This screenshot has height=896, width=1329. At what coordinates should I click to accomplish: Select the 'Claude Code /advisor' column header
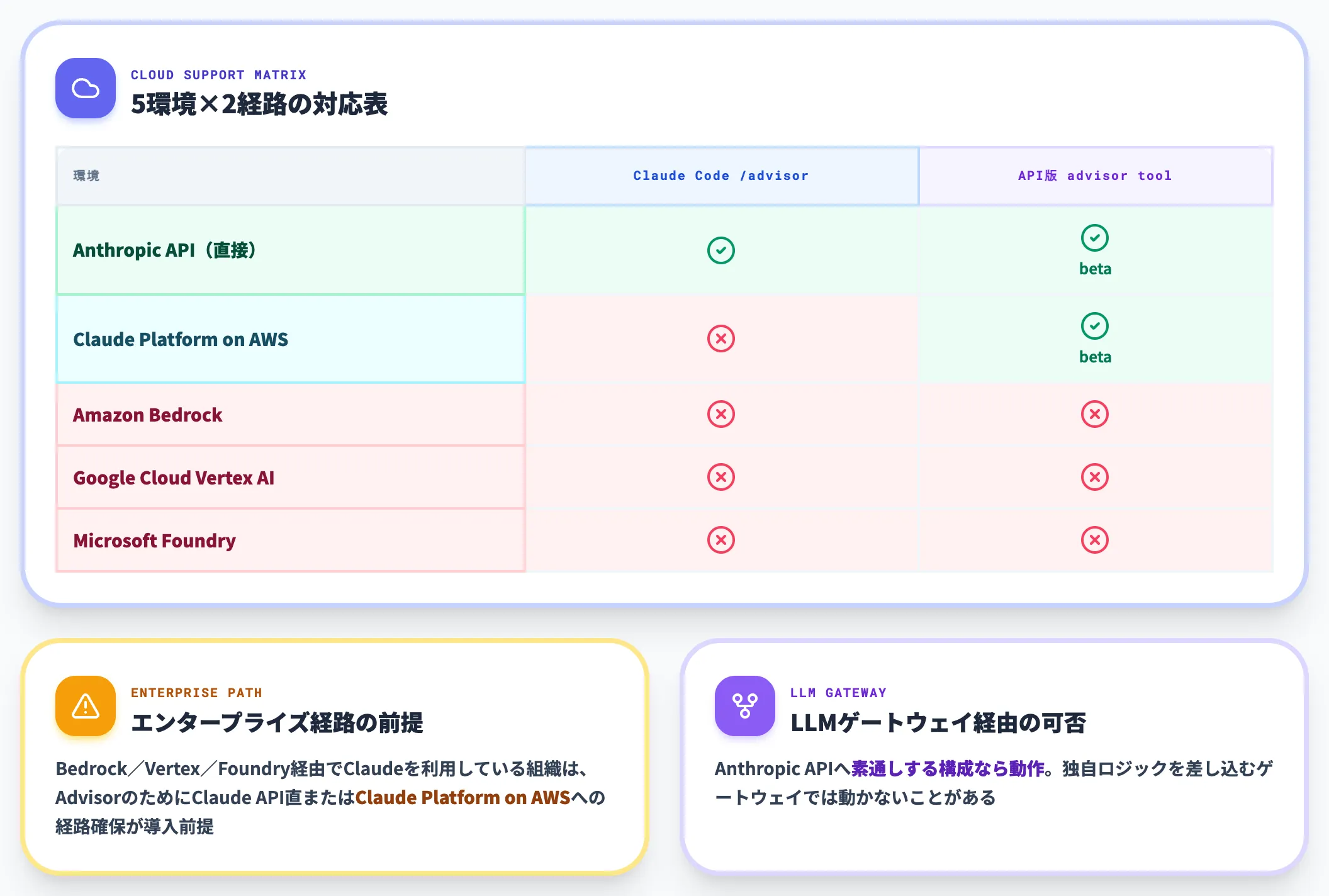722,176
